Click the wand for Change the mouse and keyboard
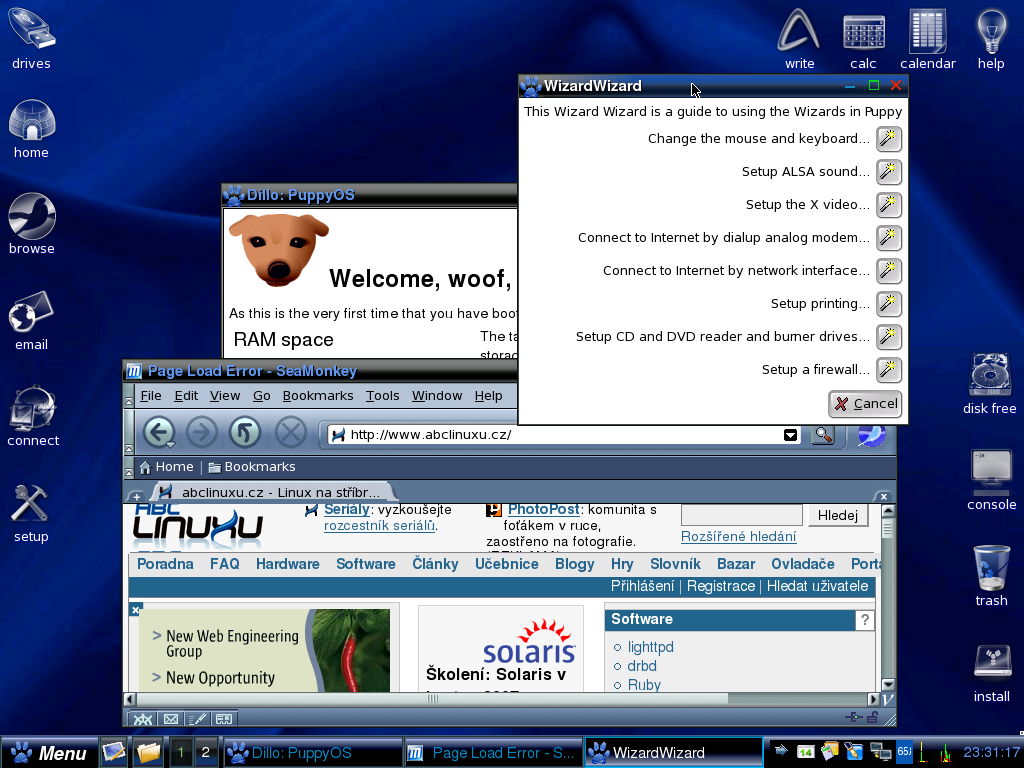Image resolution: width=1024 pixels, height=768 pixels. pos(888,138)
